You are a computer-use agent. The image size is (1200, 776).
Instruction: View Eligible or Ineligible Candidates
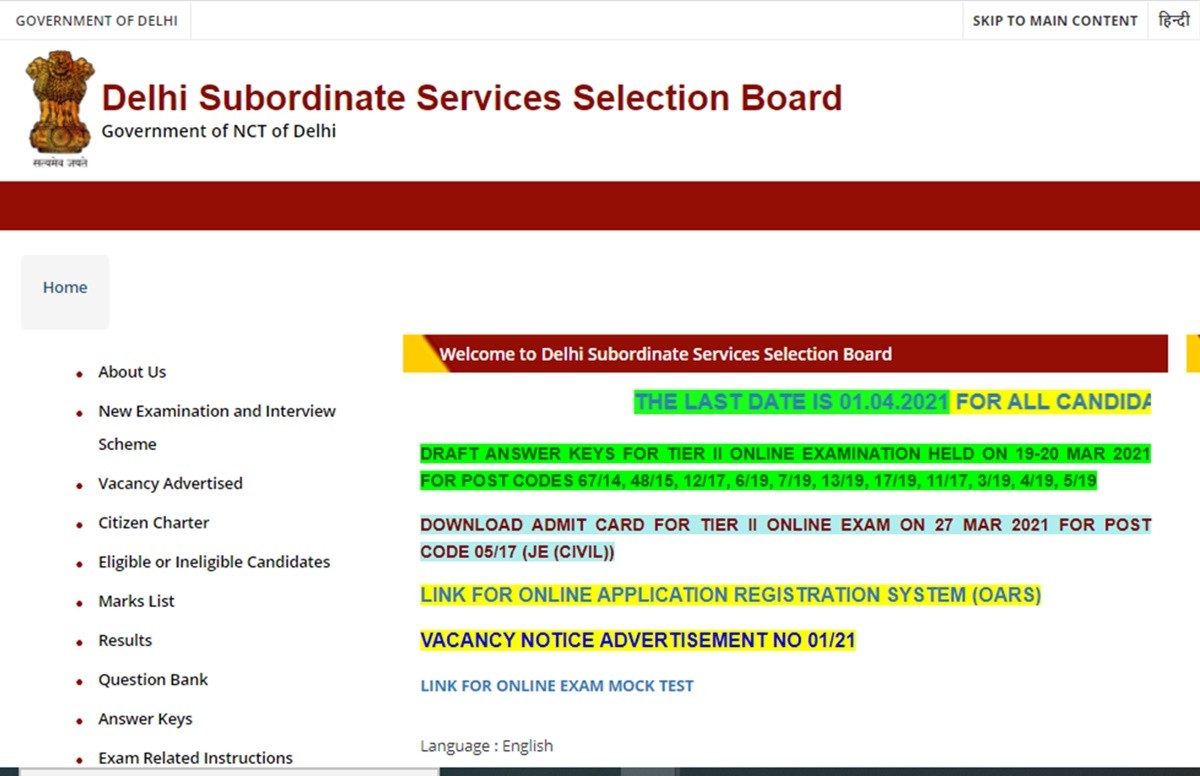point(214,562)
